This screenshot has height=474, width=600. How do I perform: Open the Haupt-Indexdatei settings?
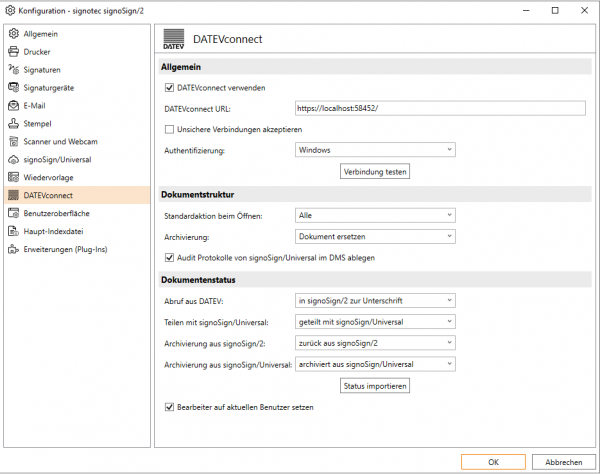click(77, 231)
